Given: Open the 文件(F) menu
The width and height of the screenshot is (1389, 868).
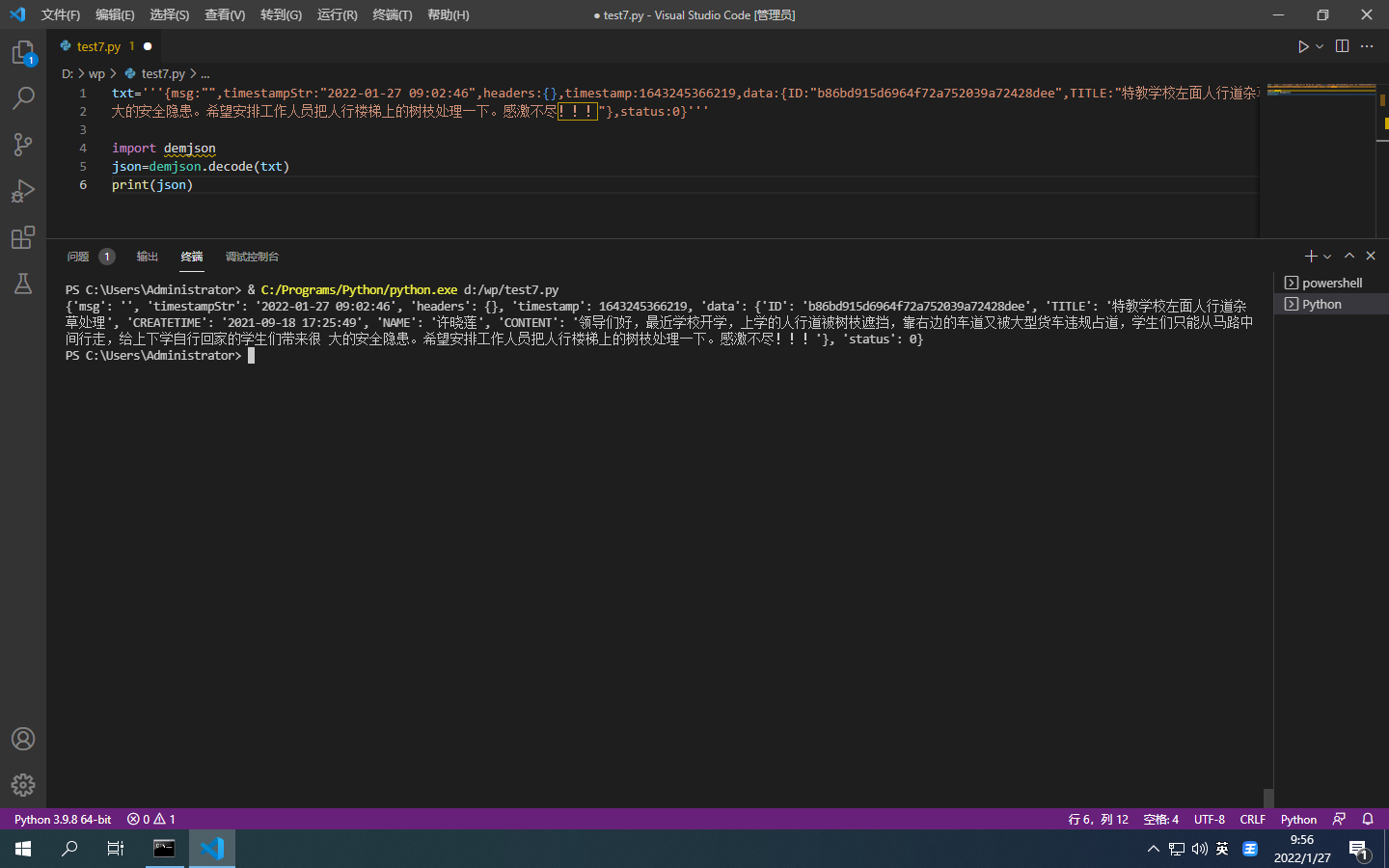Looking at the screenshot, I should (x=61, y=14).
